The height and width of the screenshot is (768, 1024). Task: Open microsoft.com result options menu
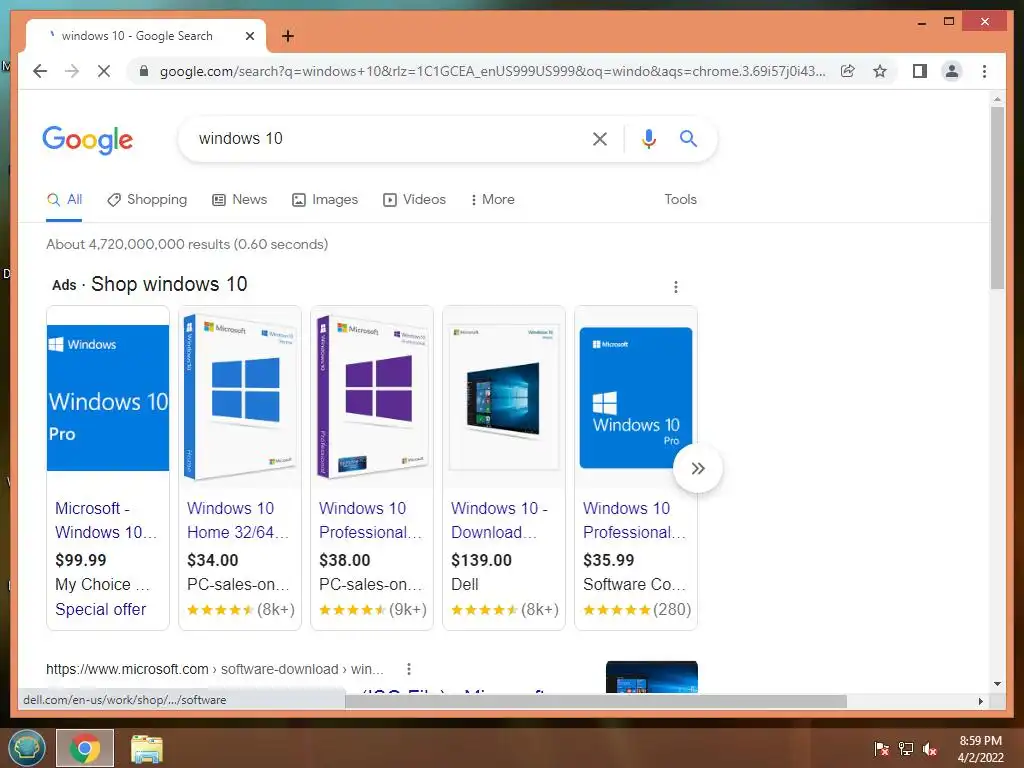[409, 669]
